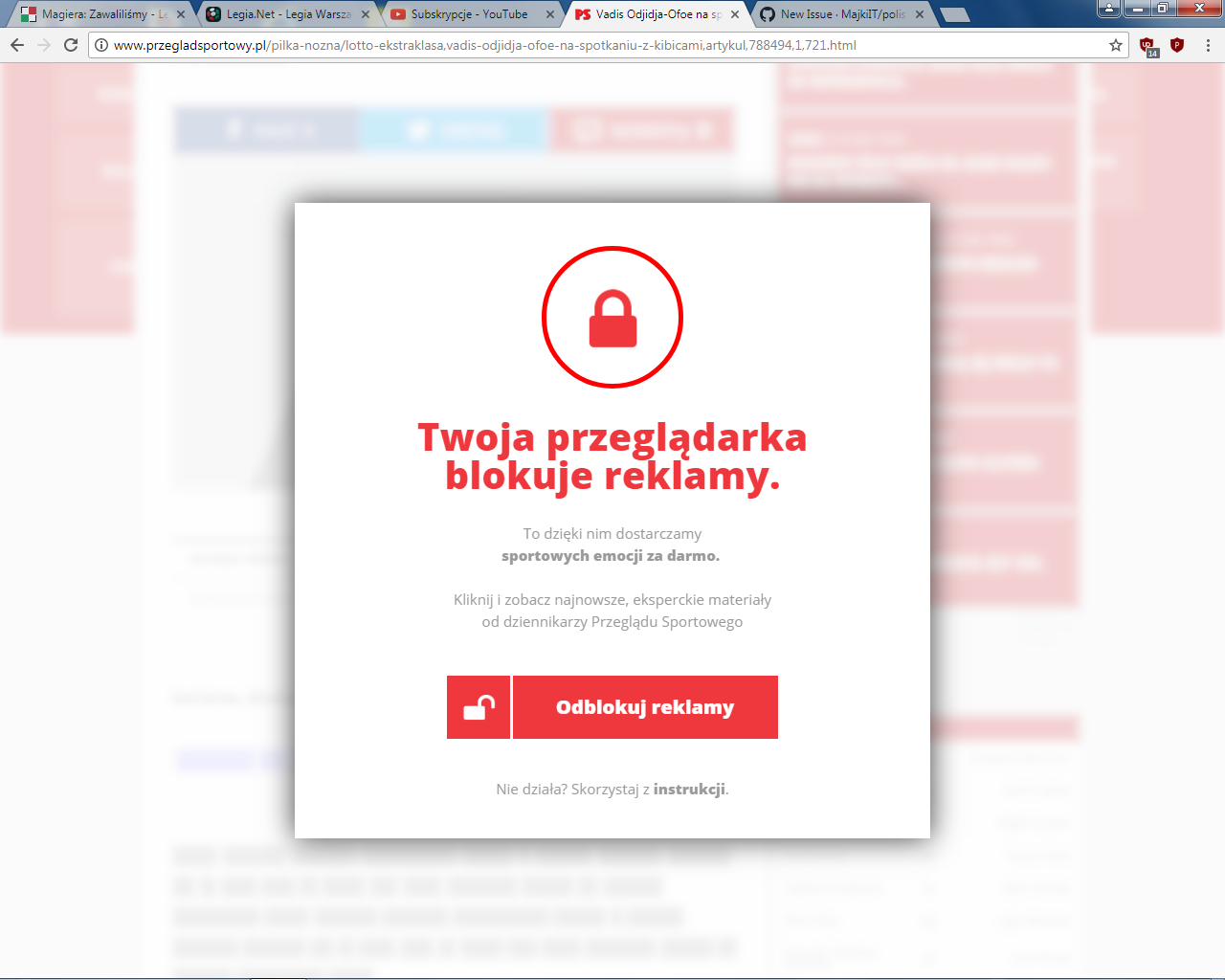Click the browser back arrow

(x=17, y=45)
